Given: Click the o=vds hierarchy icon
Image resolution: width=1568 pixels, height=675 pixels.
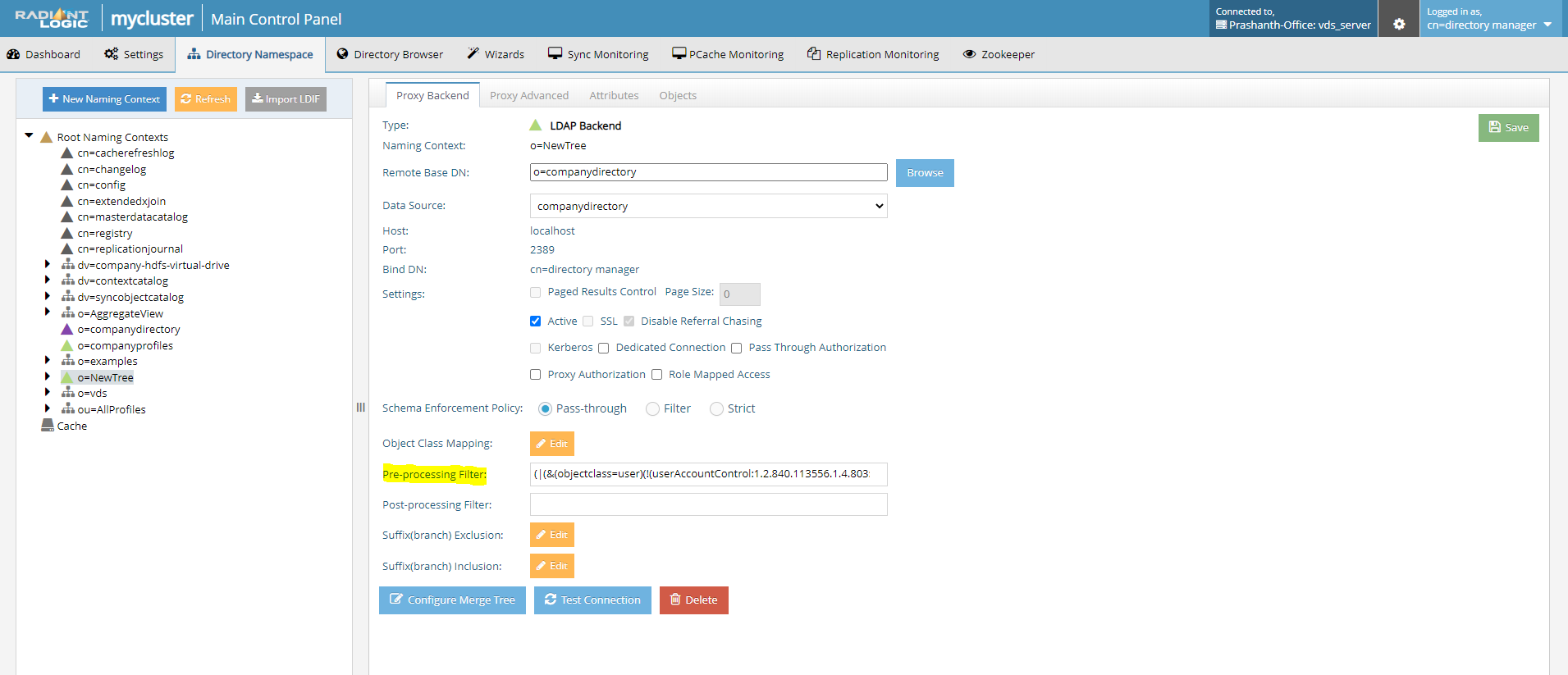Looking at the screenshot, I should 68,393.
